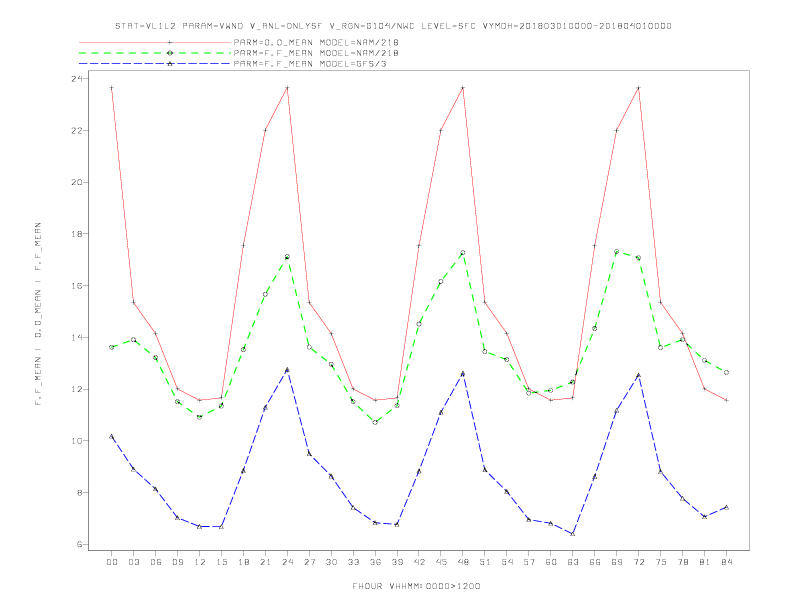Click x-axis tick label 12

click(200, 562)
